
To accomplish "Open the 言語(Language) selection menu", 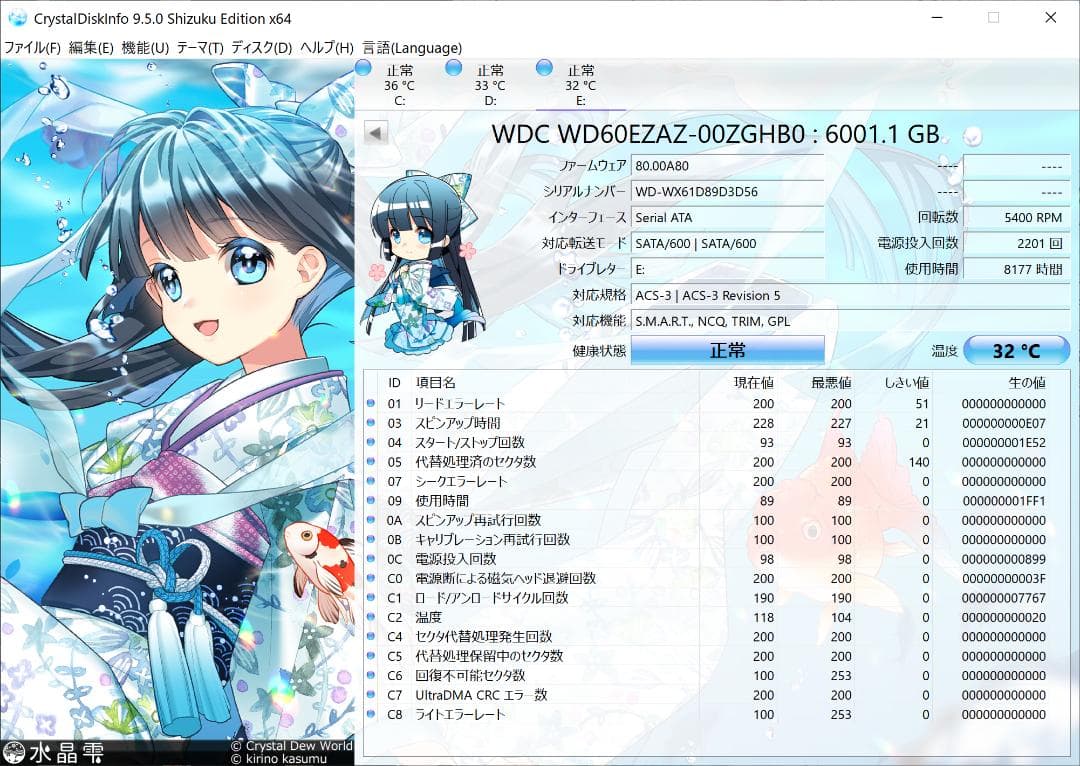I will click(412, 47).
